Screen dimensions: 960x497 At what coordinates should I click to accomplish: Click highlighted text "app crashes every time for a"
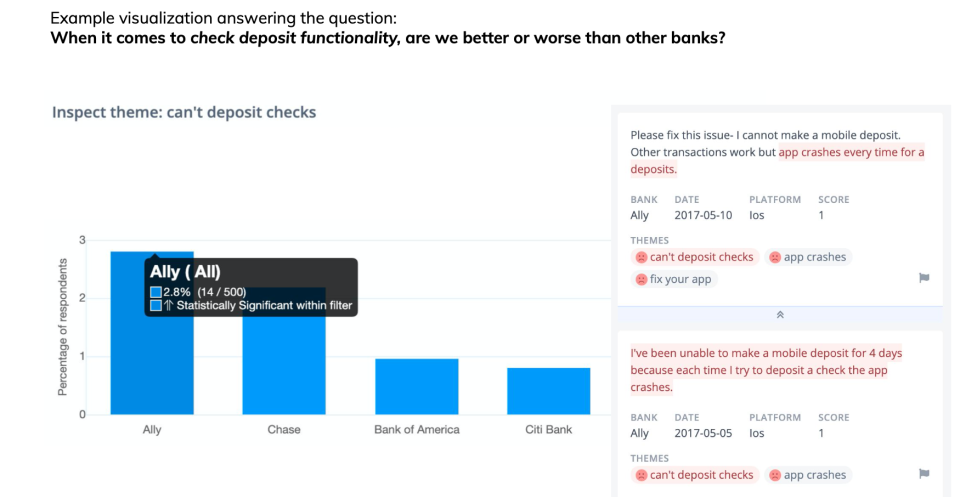click(x=851, y=153)
